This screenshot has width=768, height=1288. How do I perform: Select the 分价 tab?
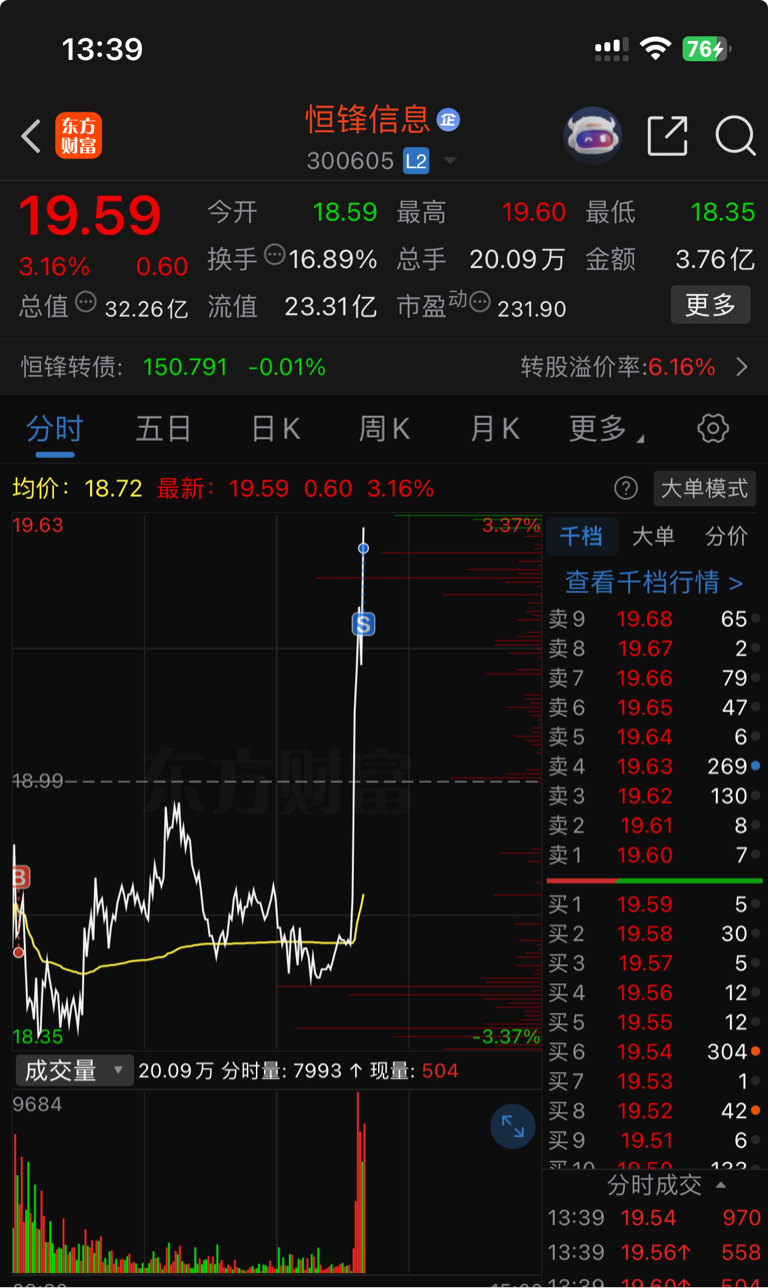726,536
